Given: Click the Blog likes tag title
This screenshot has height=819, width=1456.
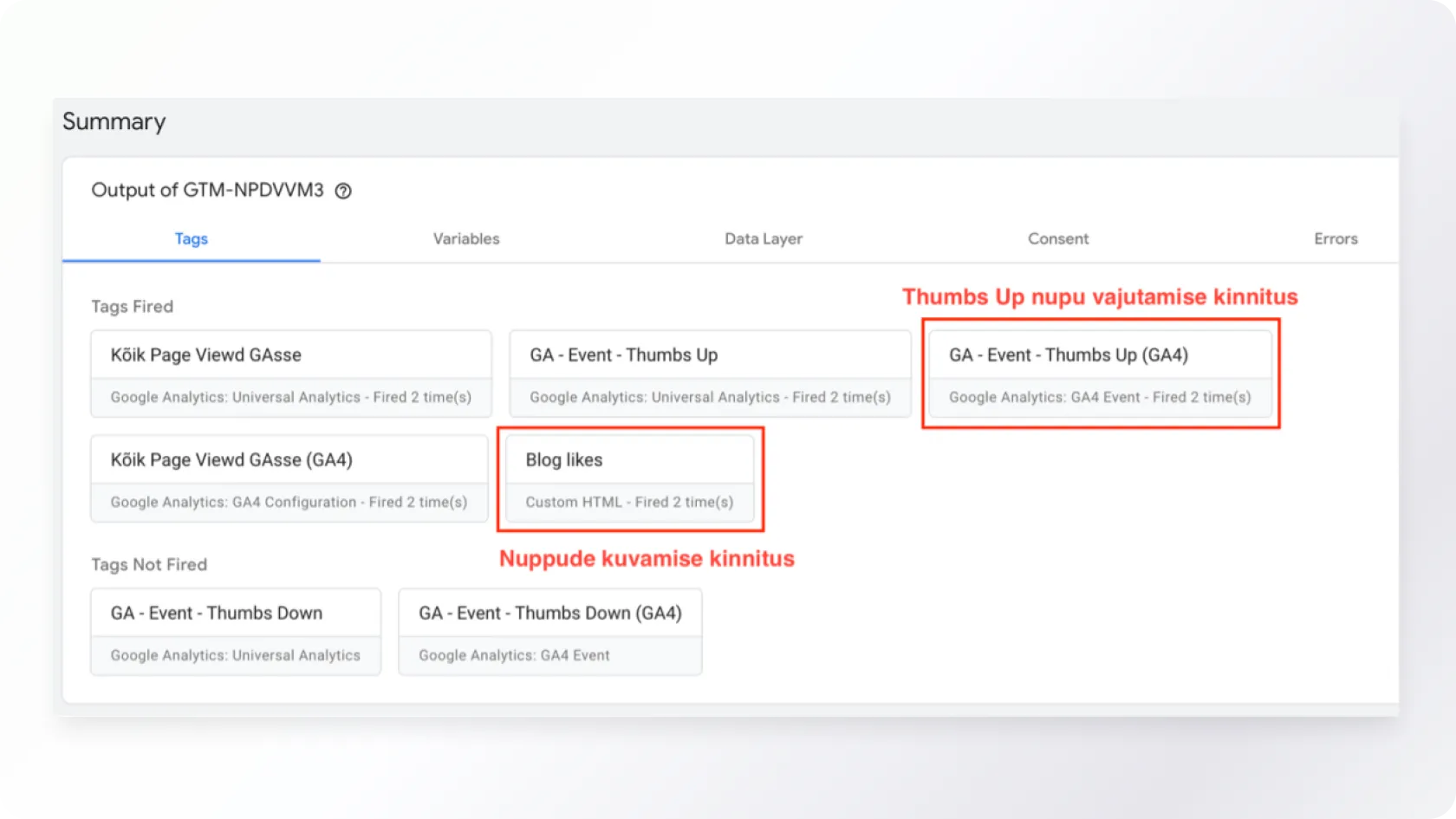Looking at the screenshot, I should [564, 460].
